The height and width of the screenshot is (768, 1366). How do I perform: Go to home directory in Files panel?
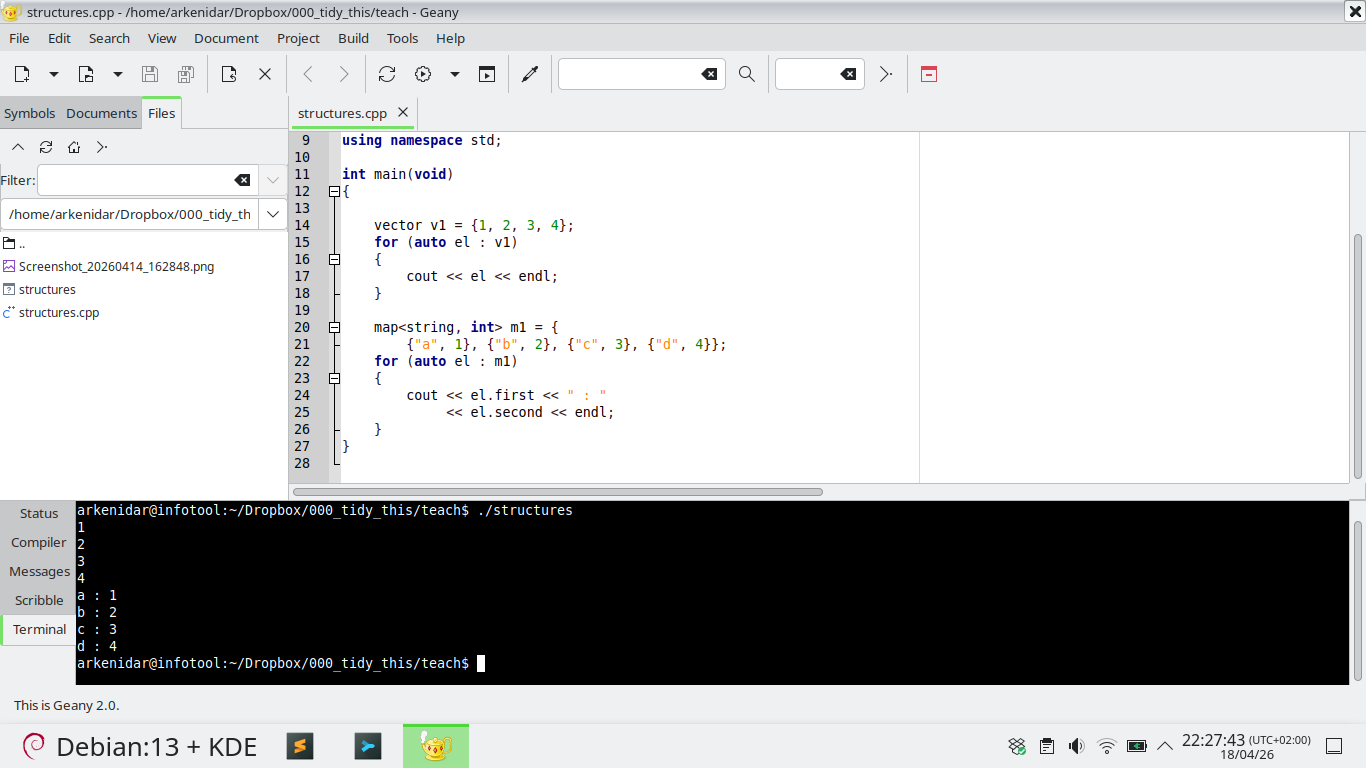[74, 147]
